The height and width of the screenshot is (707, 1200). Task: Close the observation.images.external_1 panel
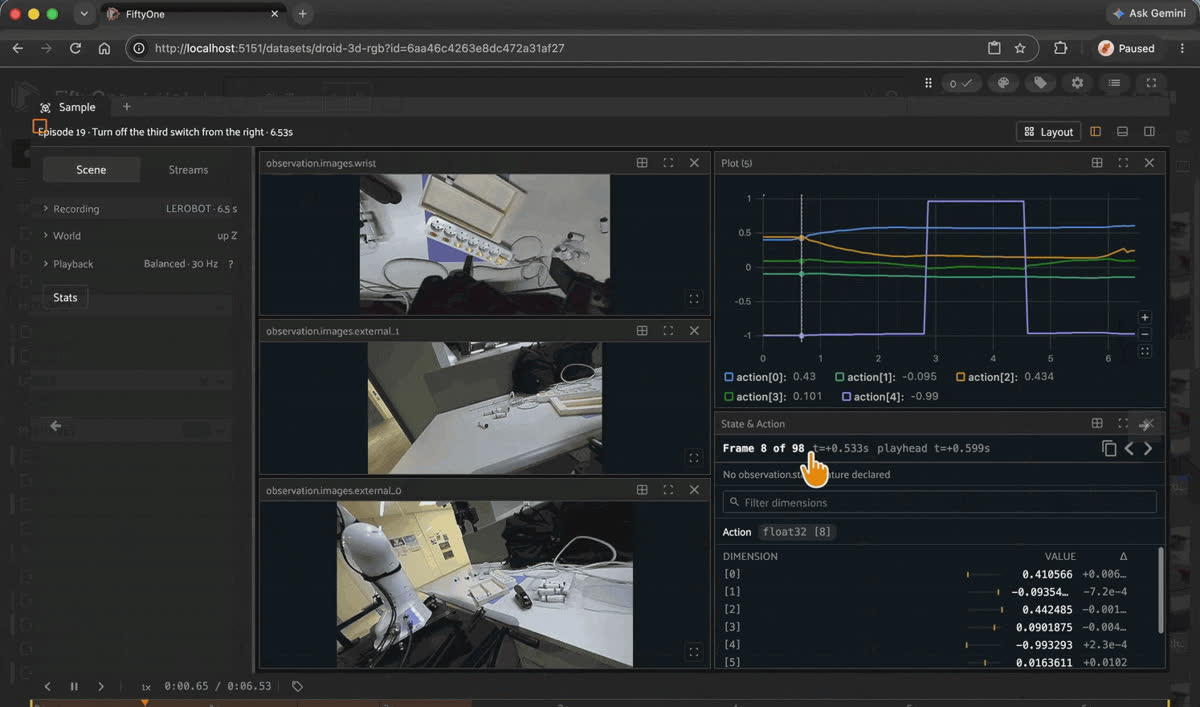click(694, 330)
